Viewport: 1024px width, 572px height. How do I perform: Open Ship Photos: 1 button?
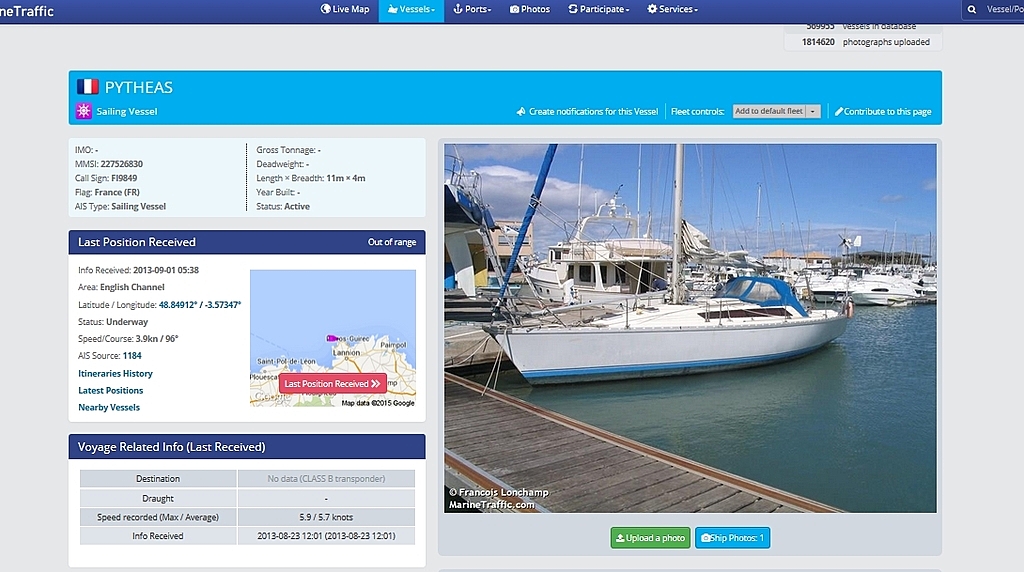point(732,538)
